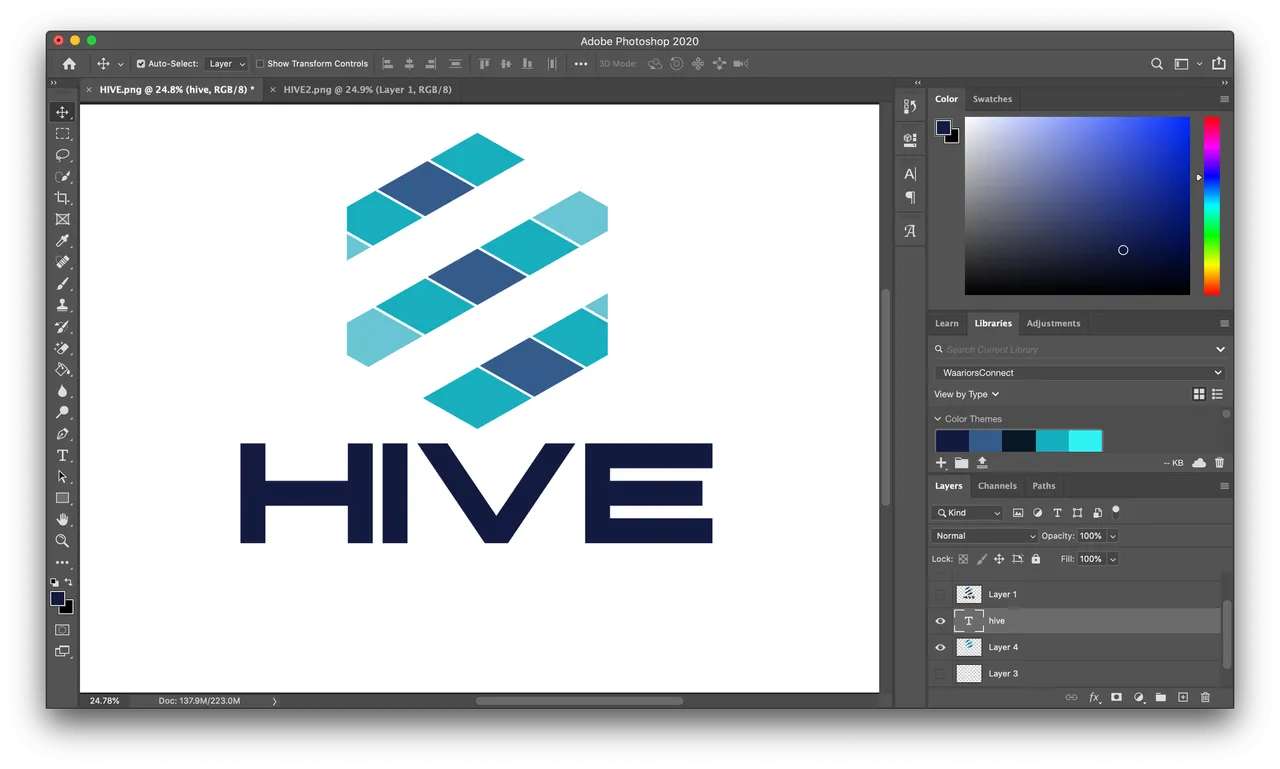
Task: Switch to HIVE2.png document tab
Action: click(x=367, y=89)
